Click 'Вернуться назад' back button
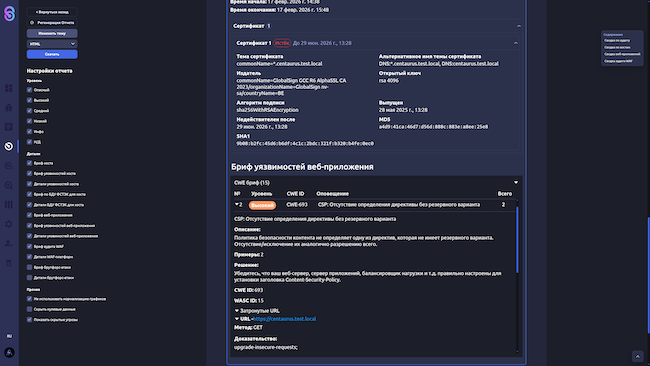 (52, 12)
